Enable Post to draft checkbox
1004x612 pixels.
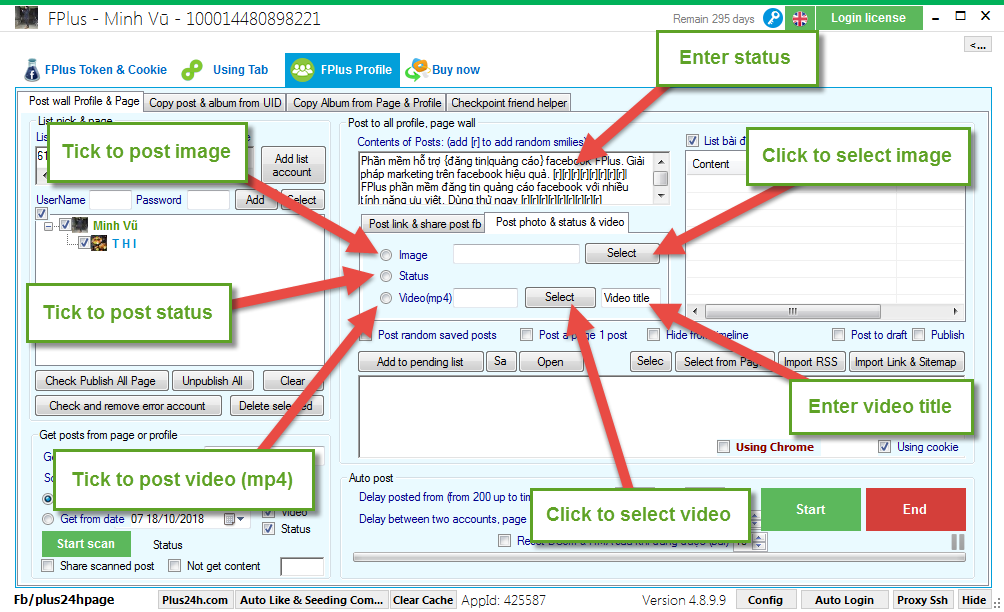point(838,334)
